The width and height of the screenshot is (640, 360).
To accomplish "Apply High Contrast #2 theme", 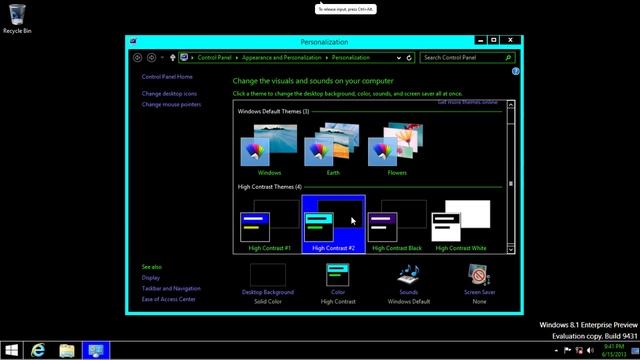I will point(333,224).
